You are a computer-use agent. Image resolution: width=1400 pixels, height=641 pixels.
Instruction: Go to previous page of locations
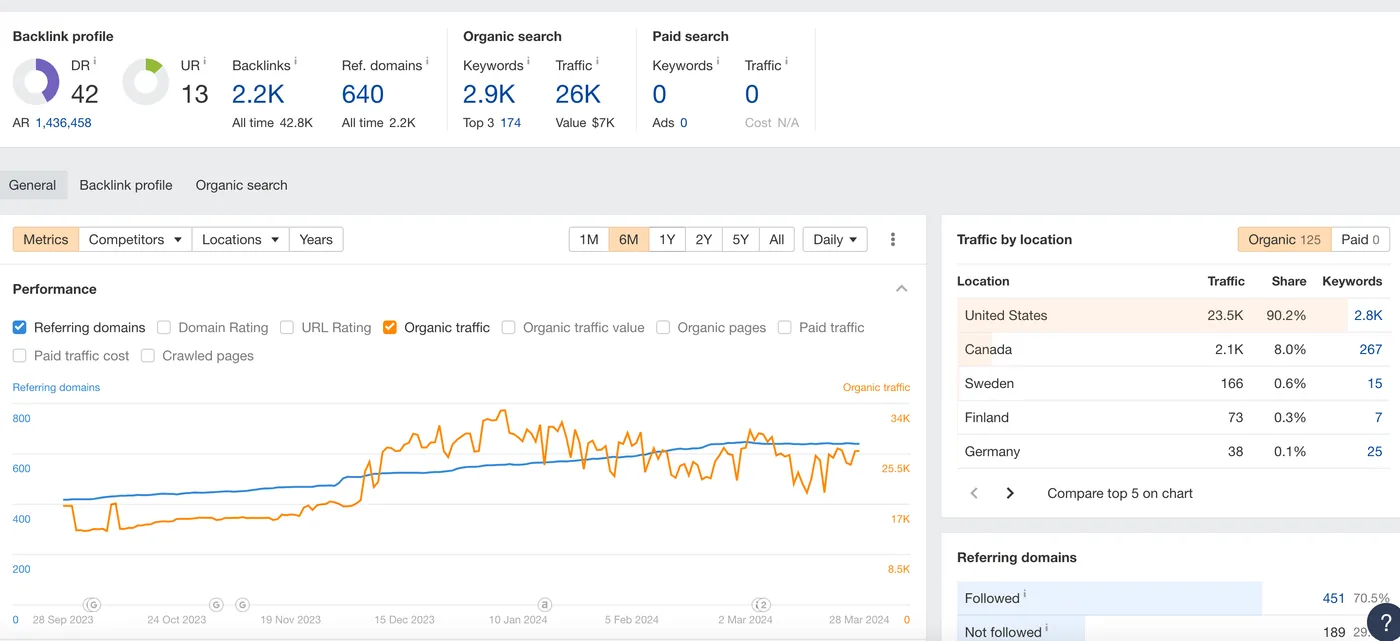[x=975, y=493]
